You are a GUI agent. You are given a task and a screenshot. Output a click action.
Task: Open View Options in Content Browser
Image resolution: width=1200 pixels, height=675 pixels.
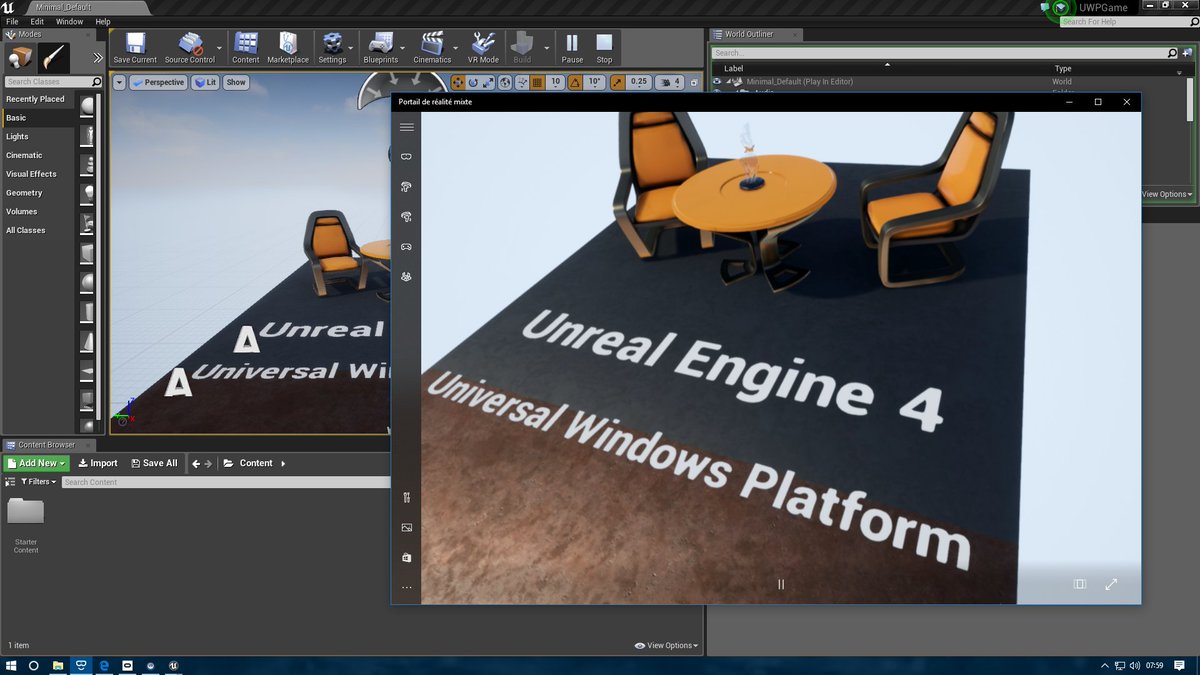(667, 646)
